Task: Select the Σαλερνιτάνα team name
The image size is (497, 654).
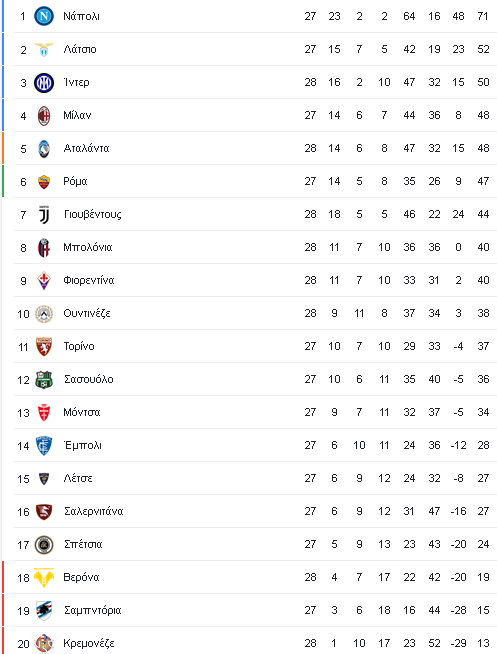Action: [x=93, y=511]
